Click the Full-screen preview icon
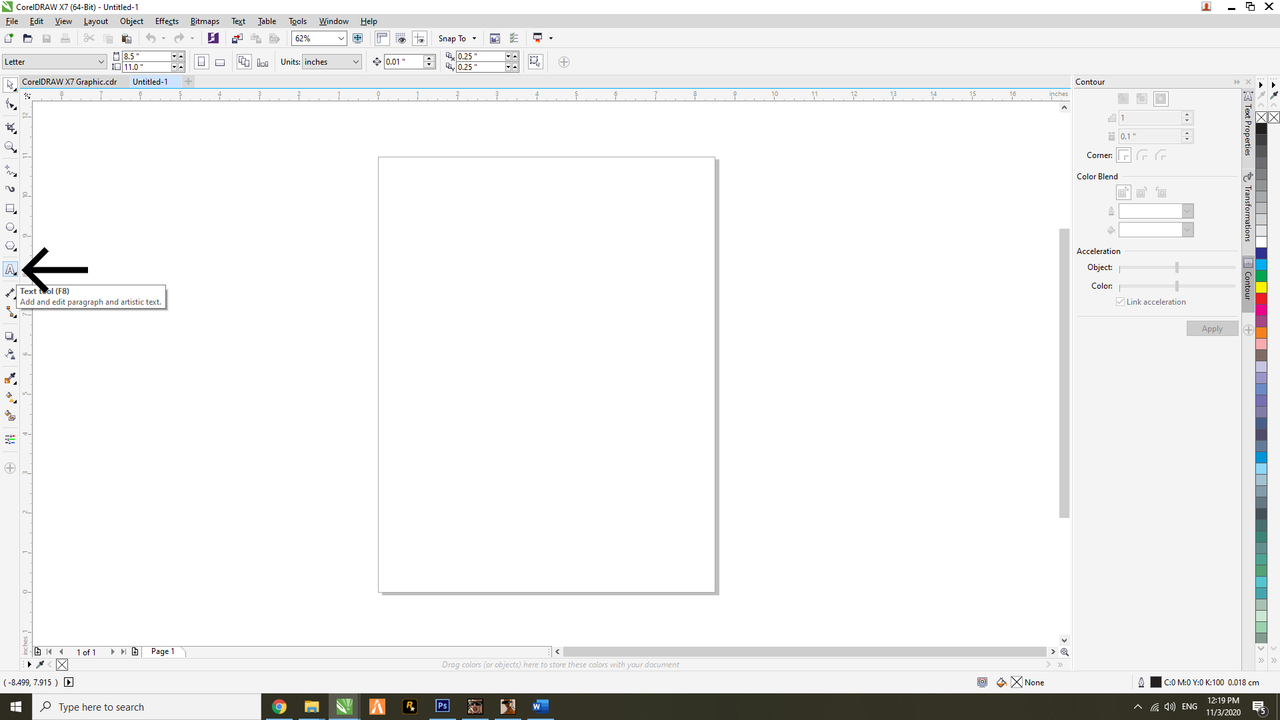This screenshot has width=1280, height=720. pos(357,38)
